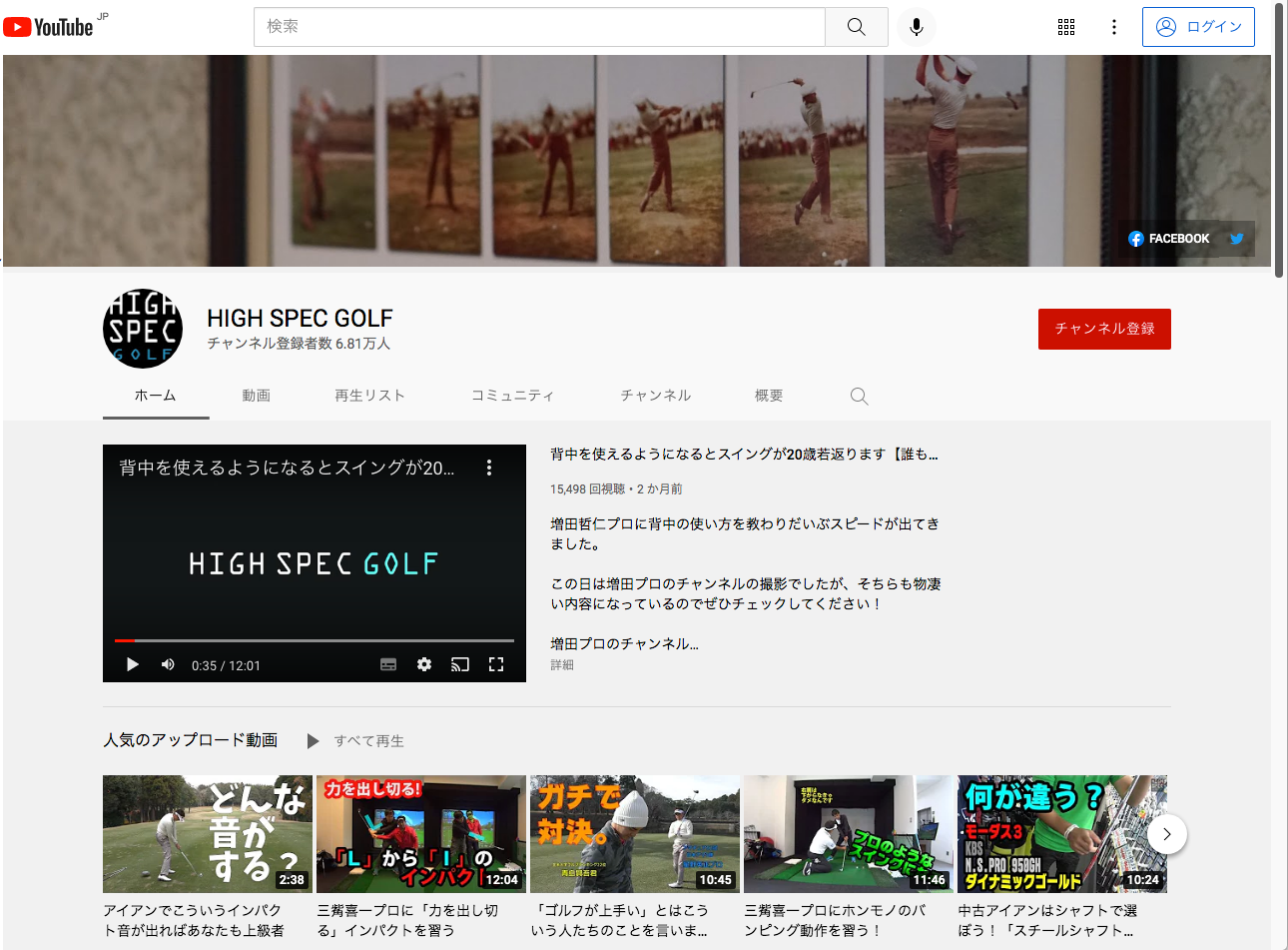Open the 10:45 ガチで対決 thumbnail
The height and width of the screenshot is (950, 1288).
tap(635, 834)
